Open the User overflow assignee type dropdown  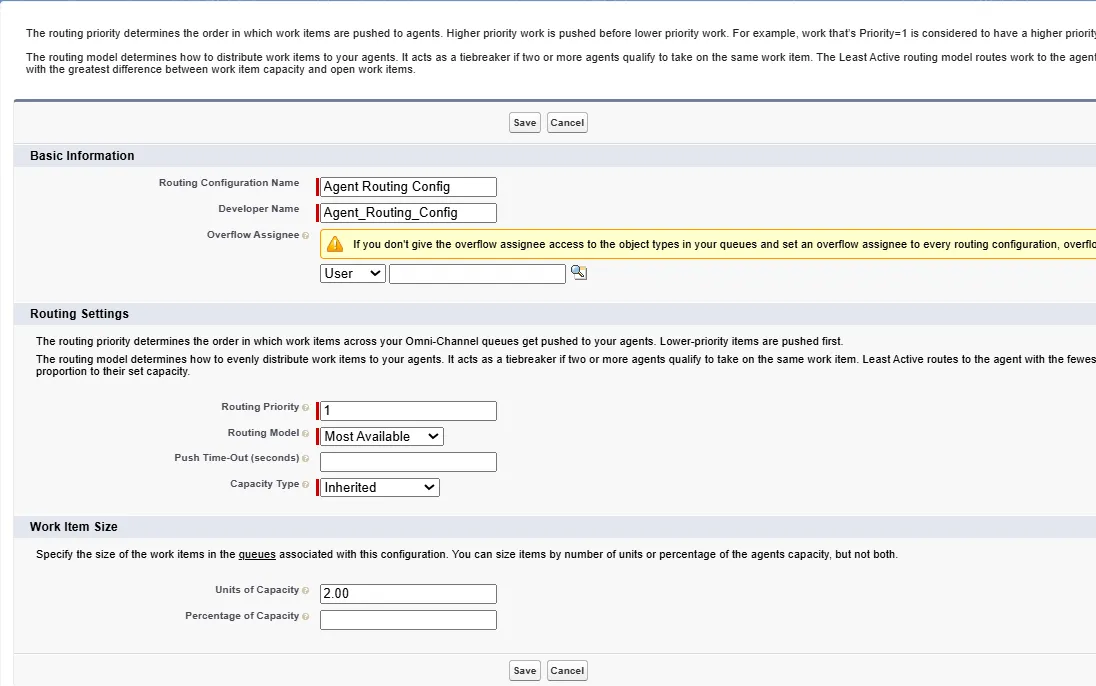353,273
